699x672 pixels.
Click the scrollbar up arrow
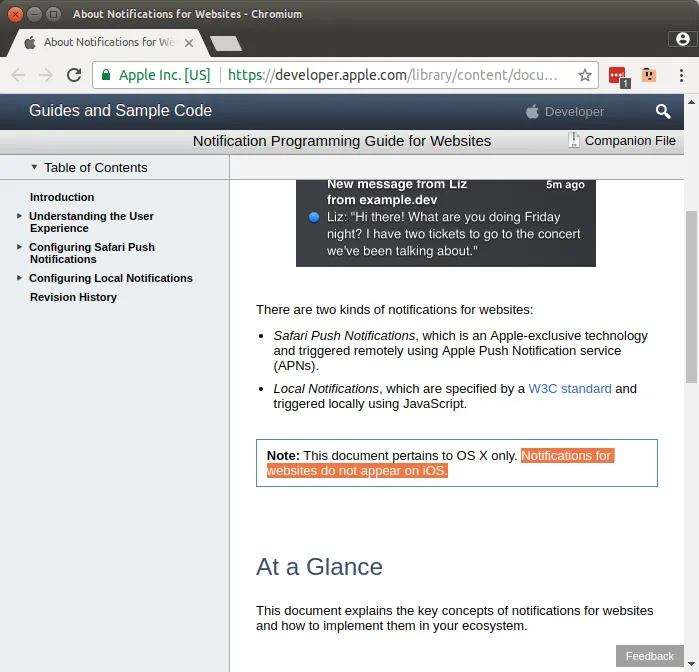[691, 102]
